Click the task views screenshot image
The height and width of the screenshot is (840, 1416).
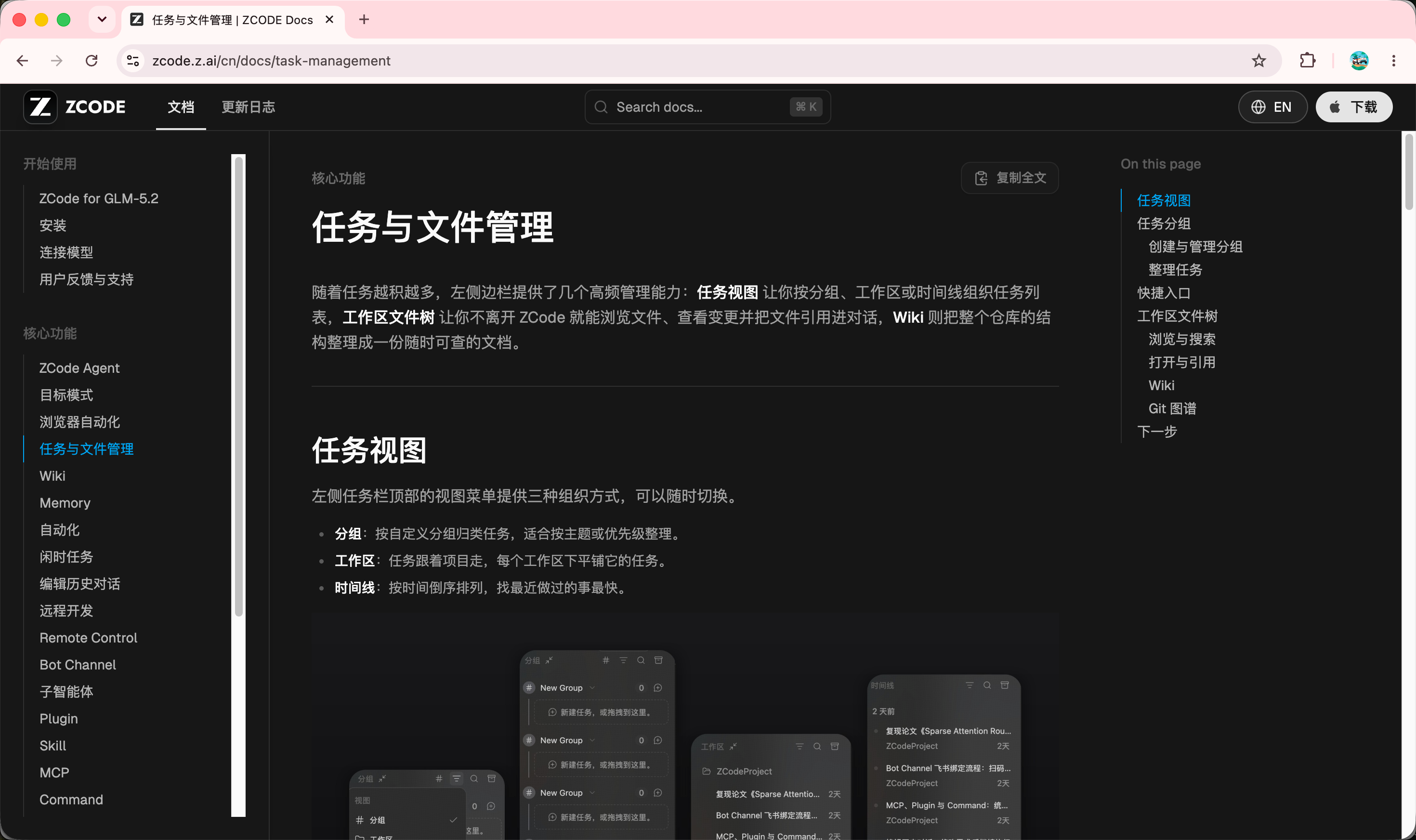tap(685, 727)
